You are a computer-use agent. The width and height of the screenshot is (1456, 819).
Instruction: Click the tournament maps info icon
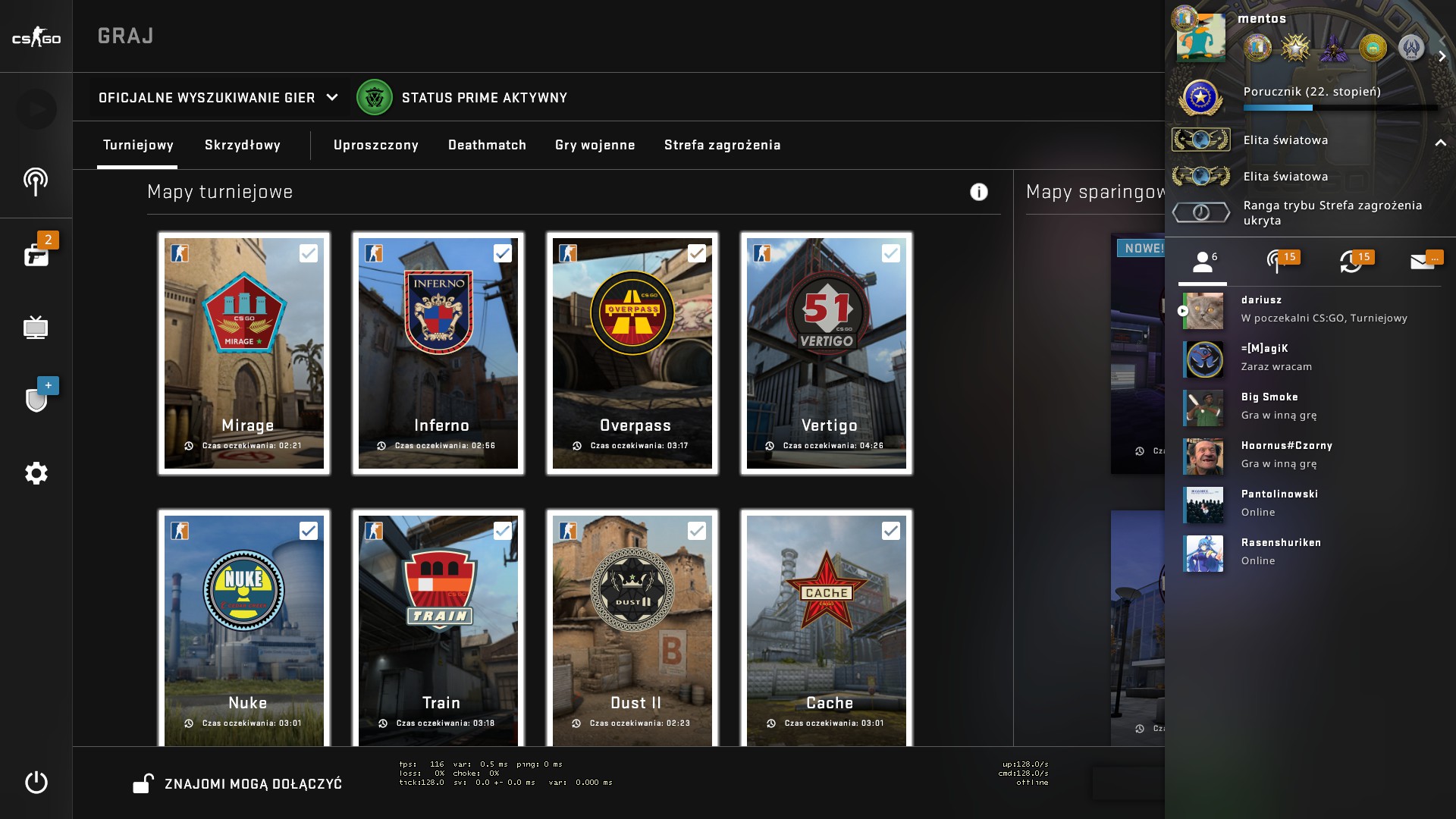978,192
